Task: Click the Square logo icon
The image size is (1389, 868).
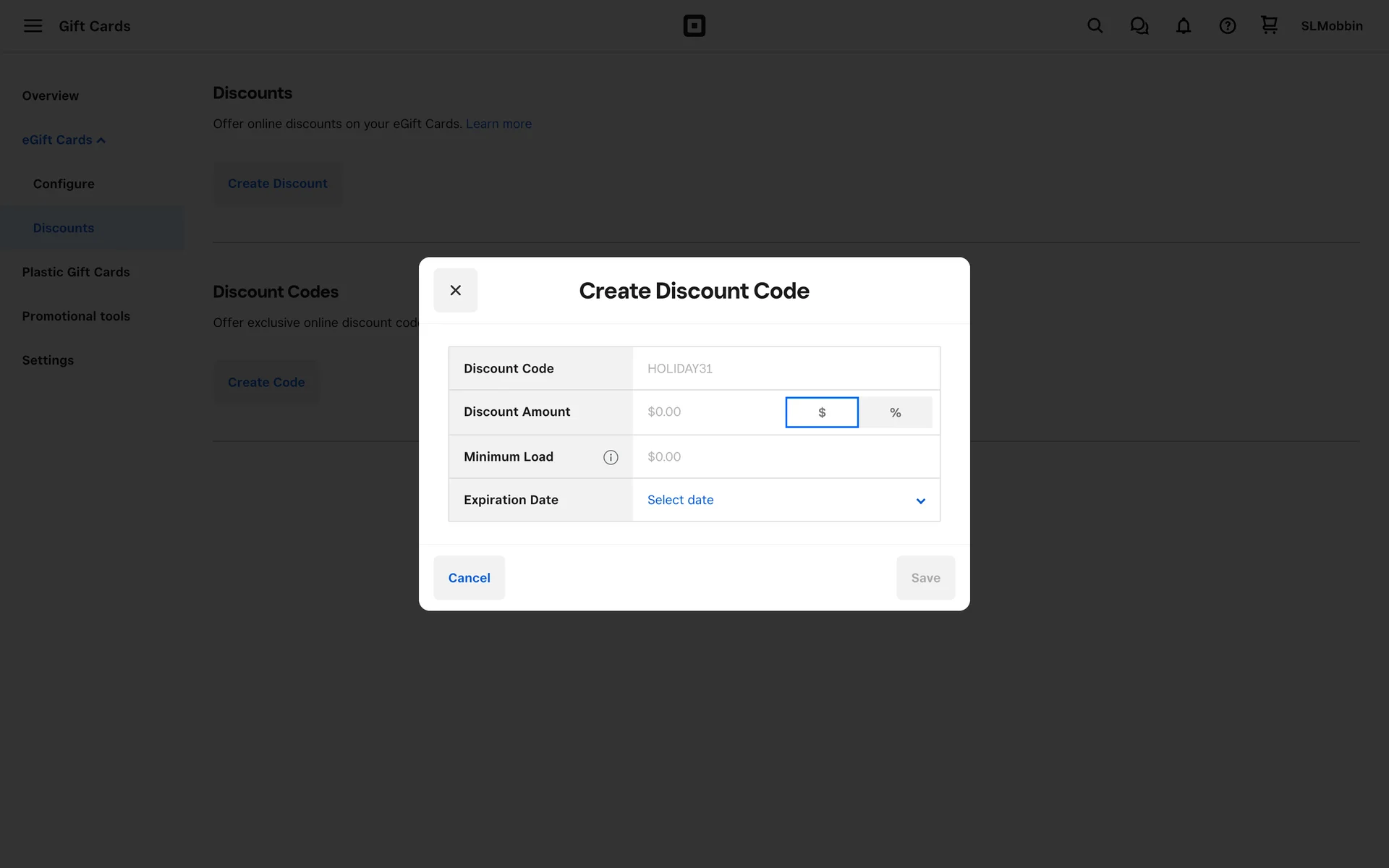Action: click(x=694, y=26)
